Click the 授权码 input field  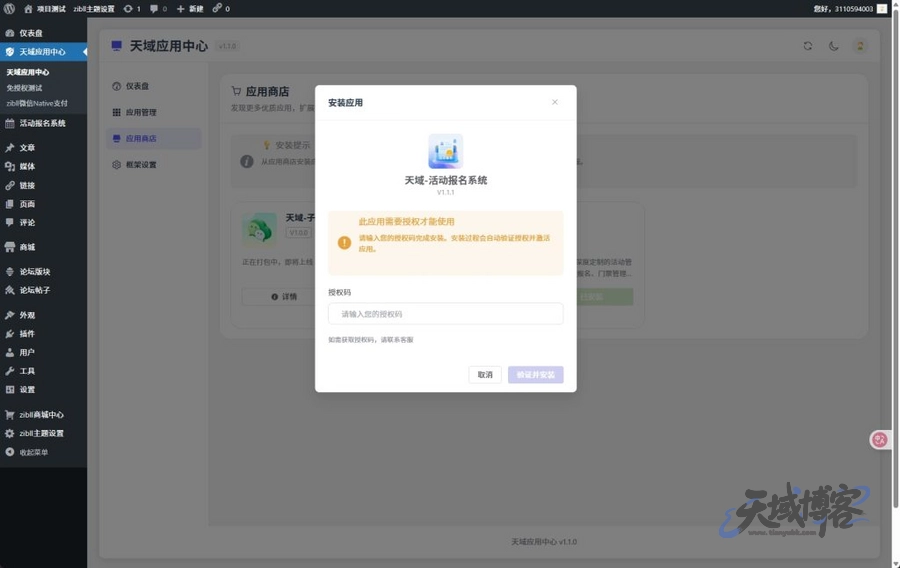pos(445,314)
